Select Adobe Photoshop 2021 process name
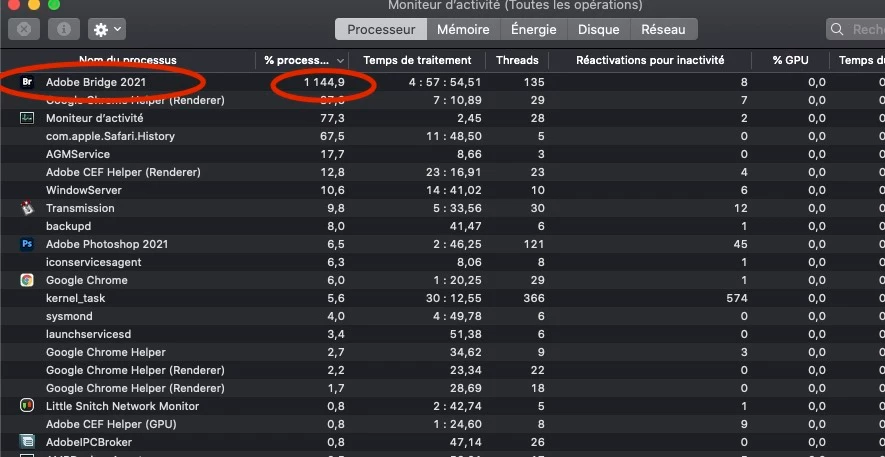885x457 pixels. coord(107,244)
